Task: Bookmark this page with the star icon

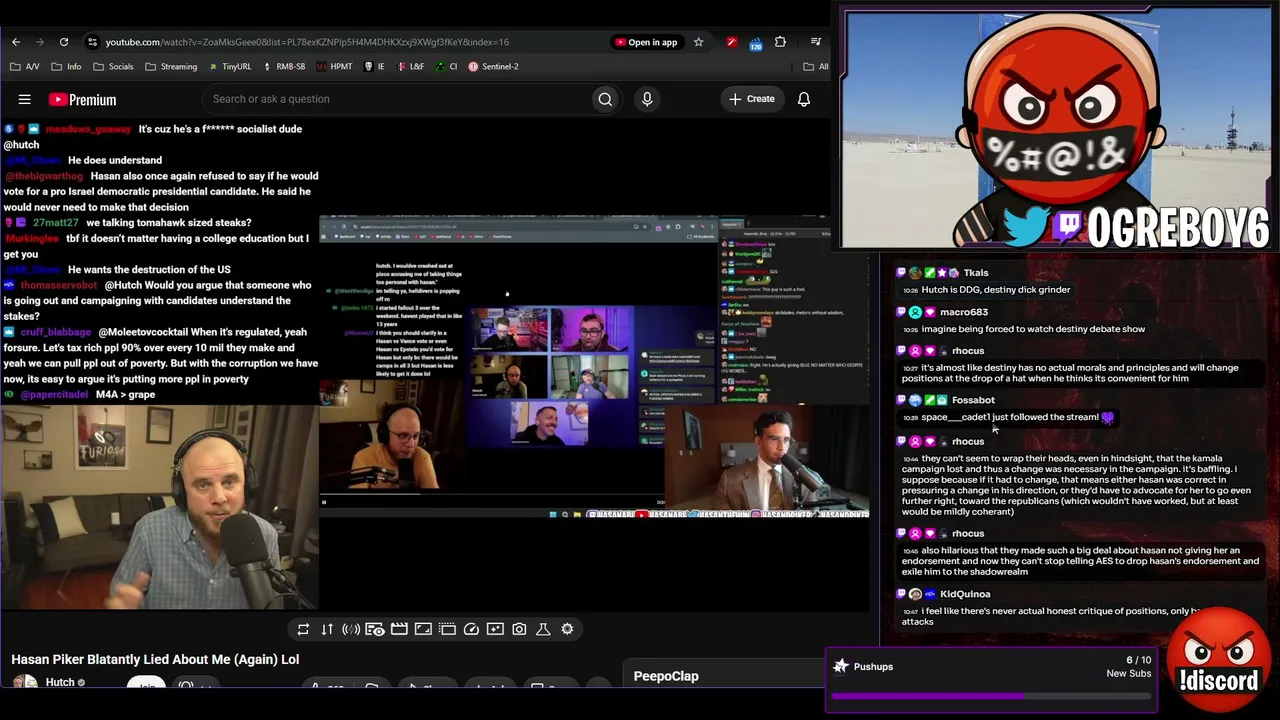Action: click(699, 42)
